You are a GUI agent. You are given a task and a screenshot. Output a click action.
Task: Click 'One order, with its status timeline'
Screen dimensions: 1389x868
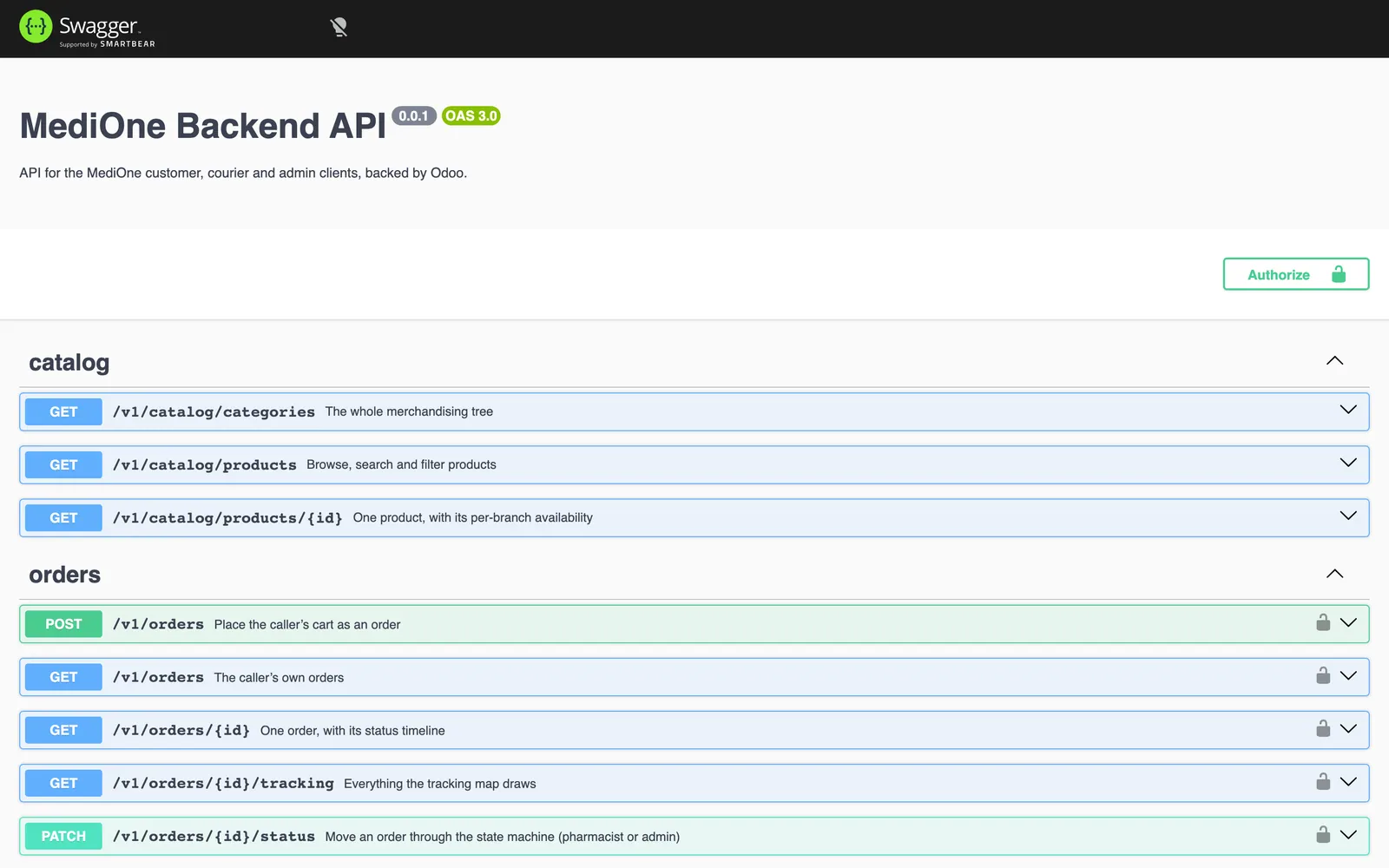(352, 730)
